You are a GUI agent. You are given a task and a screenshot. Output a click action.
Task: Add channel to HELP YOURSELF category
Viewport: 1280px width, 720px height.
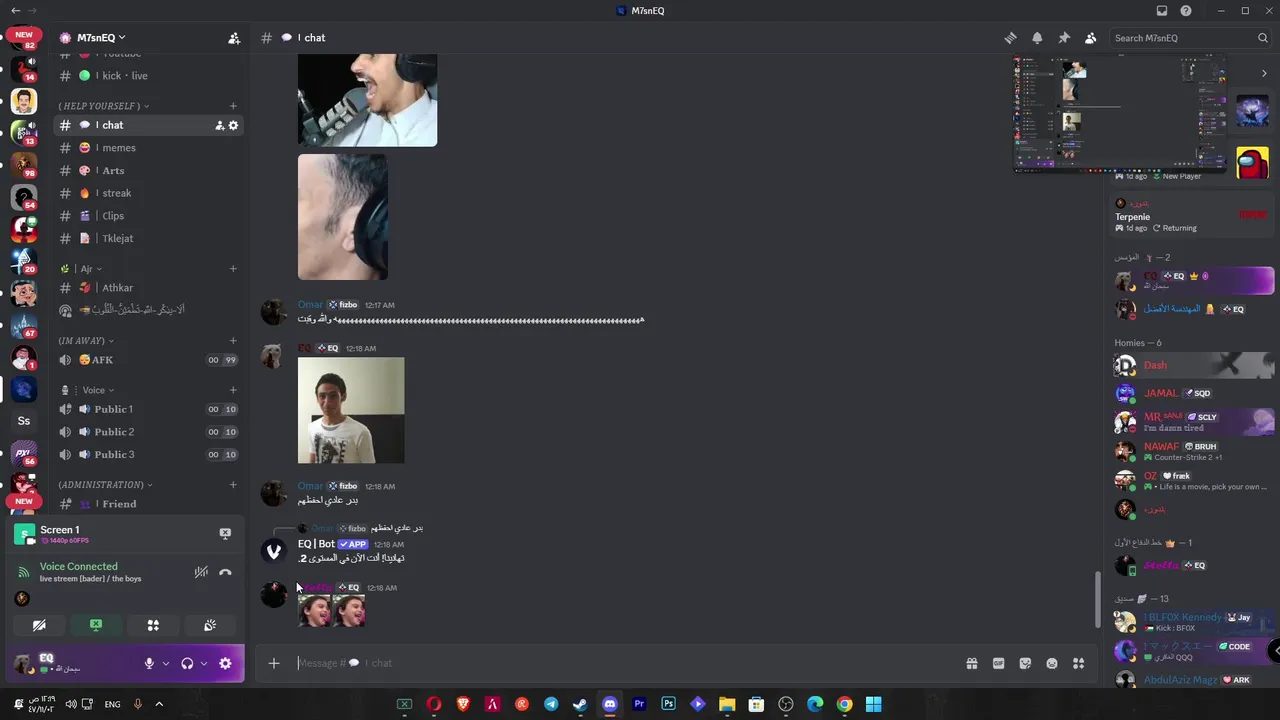233,106
